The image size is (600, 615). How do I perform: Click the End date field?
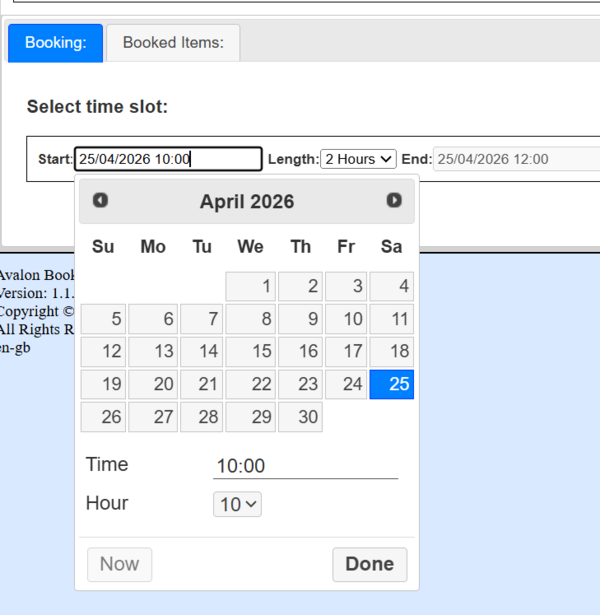pyautogui.click(x=515, y=159)
